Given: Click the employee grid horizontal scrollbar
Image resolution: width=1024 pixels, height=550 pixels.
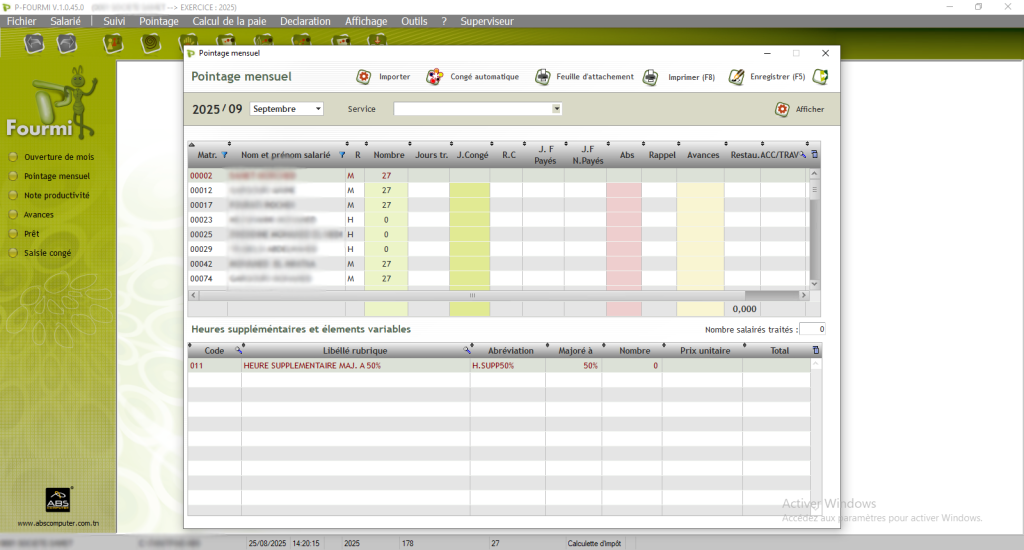Looking at the screenshot, I should tap(472, 296).
